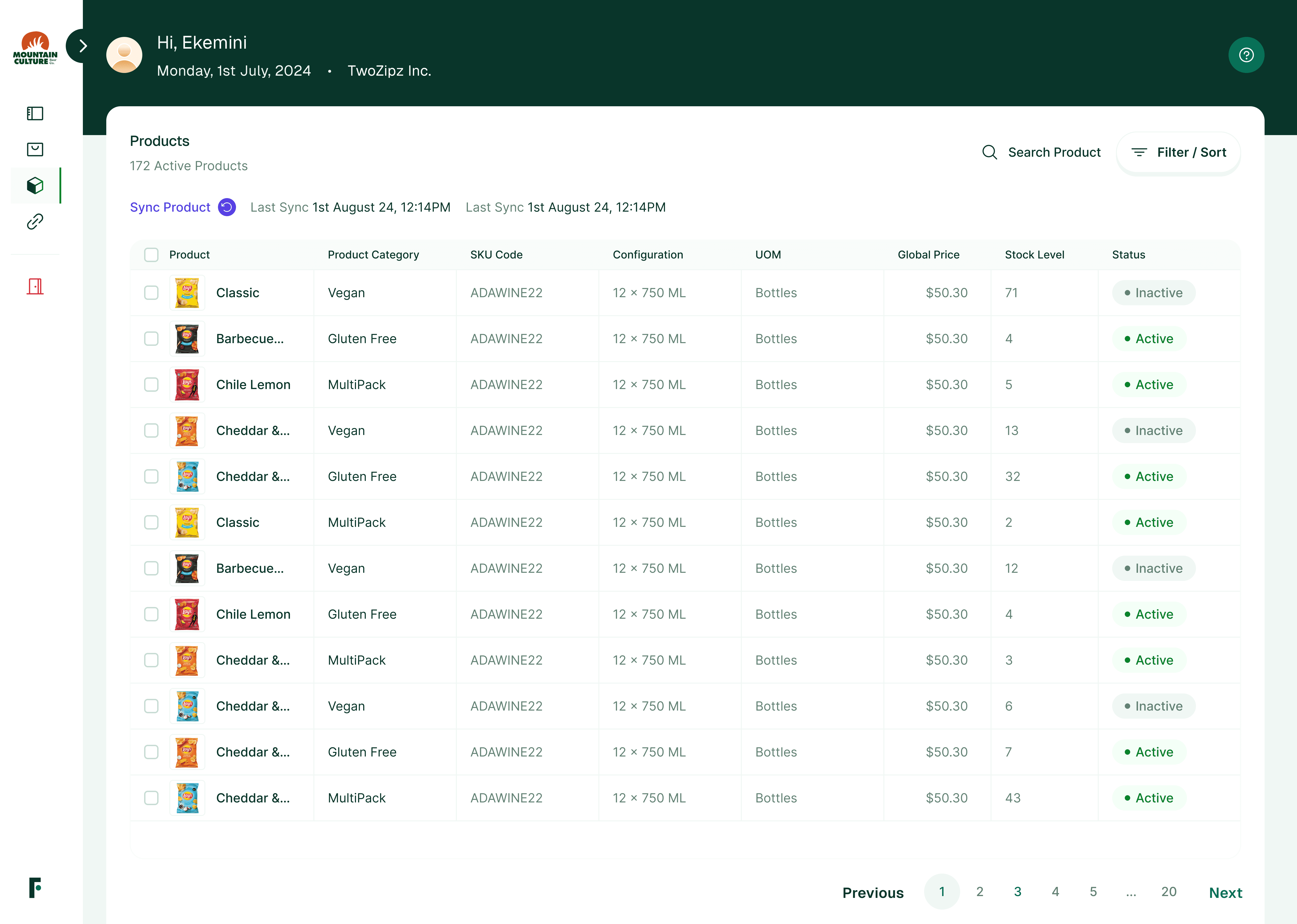Select the Chile Lemon MultiPack row checkbox
This screenshot has width=1297, height=924.
pyautogui.click(x=151, y=385)
